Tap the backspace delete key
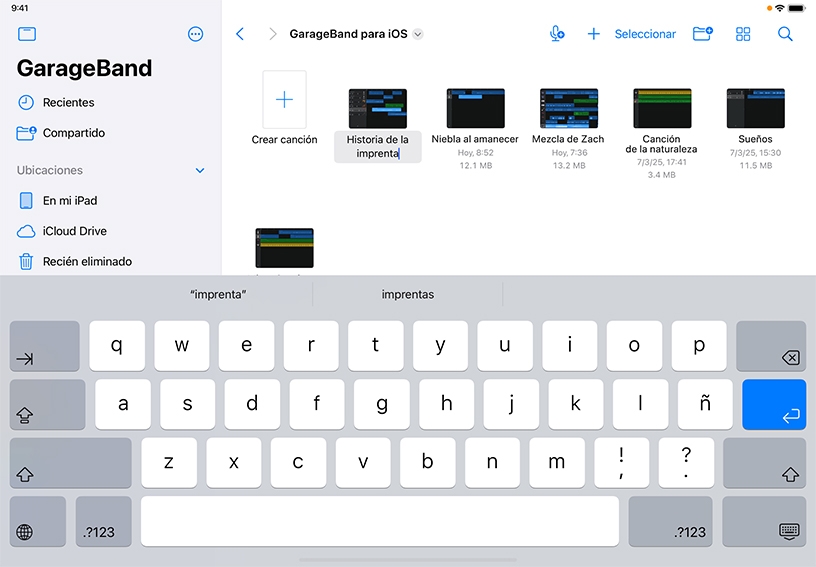Screen dimensions: 816x567 click(x=771, y=346)
